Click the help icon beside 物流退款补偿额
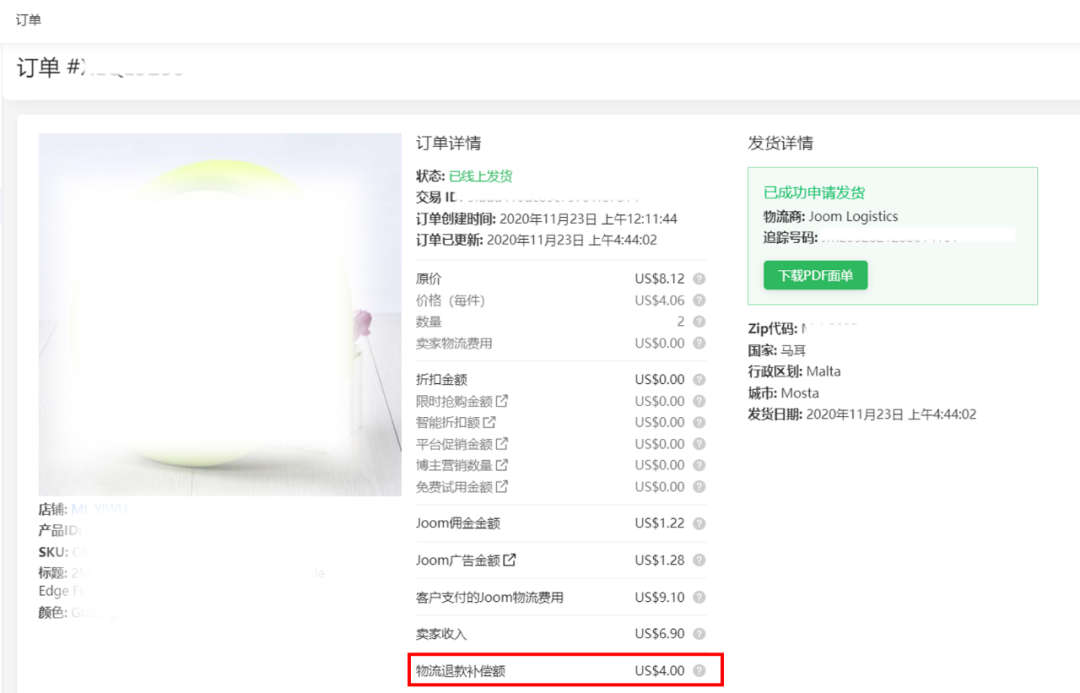The height and width of the screenshot is (693, 1080). coord(700,670)
